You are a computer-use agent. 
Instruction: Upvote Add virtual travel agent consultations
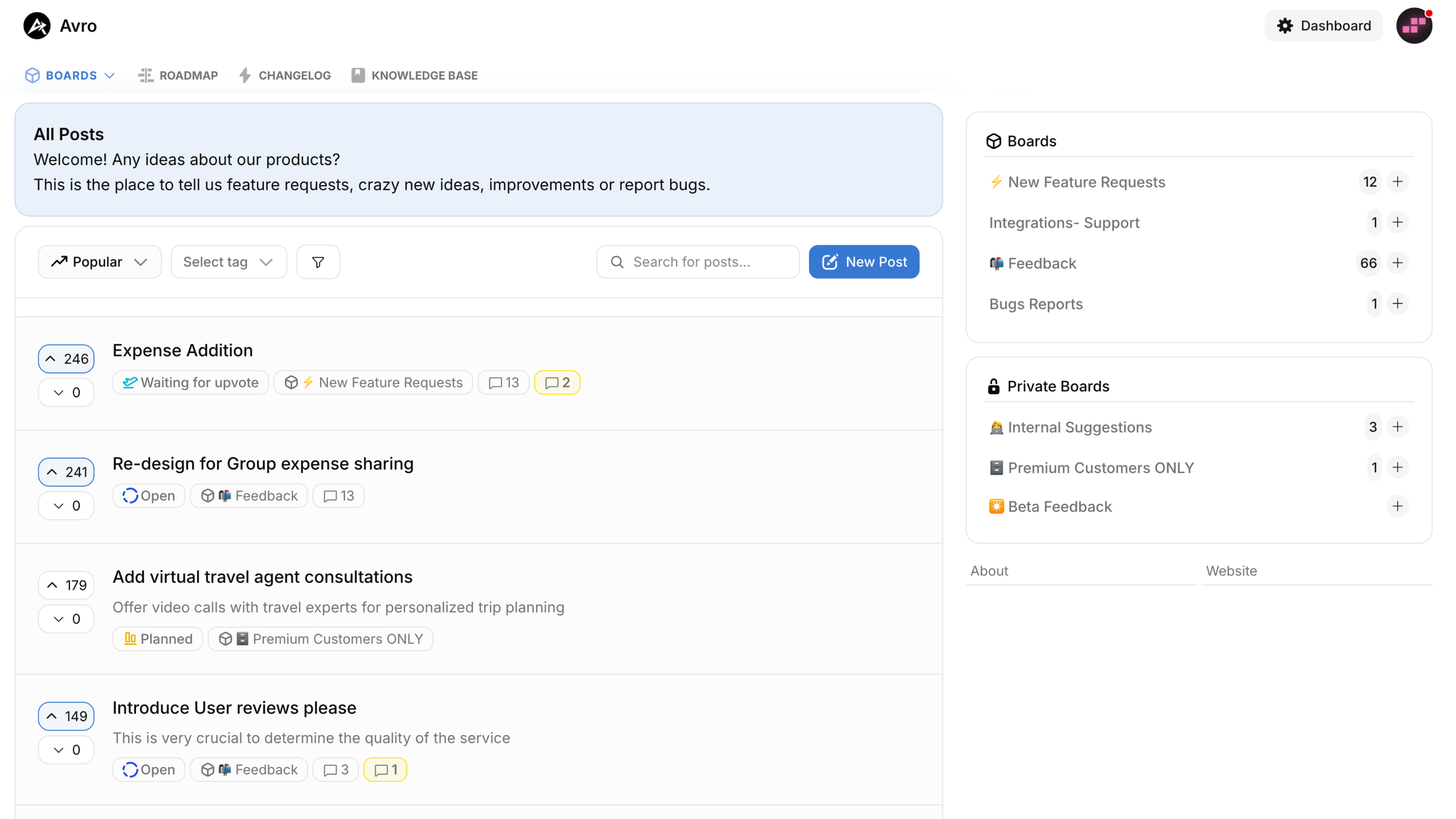pos(66,585)
